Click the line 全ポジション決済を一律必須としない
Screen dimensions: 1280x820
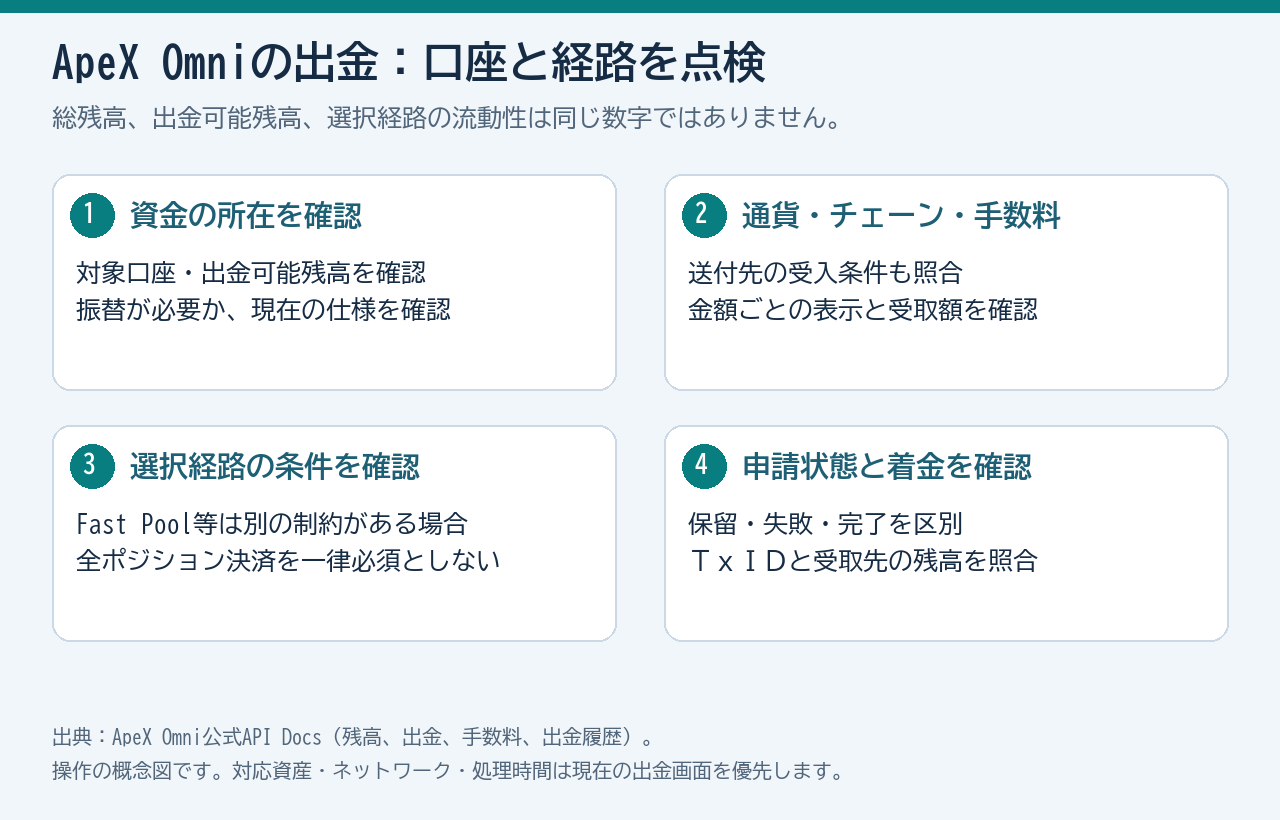[x=288, y=560]
